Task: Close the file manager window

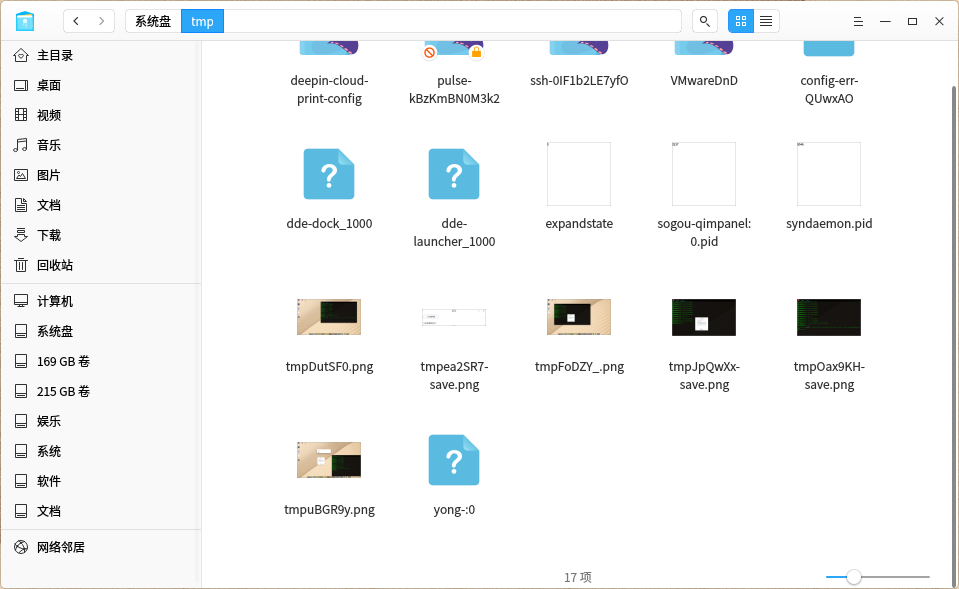Action: (x=939, y=21)
